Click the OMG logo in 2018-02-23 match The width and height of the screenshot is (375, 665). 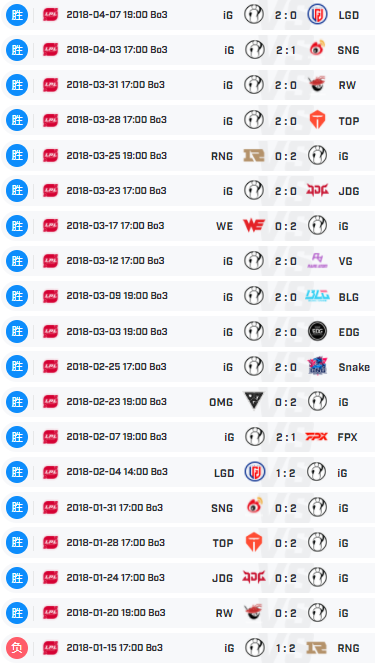coord(254,401)
